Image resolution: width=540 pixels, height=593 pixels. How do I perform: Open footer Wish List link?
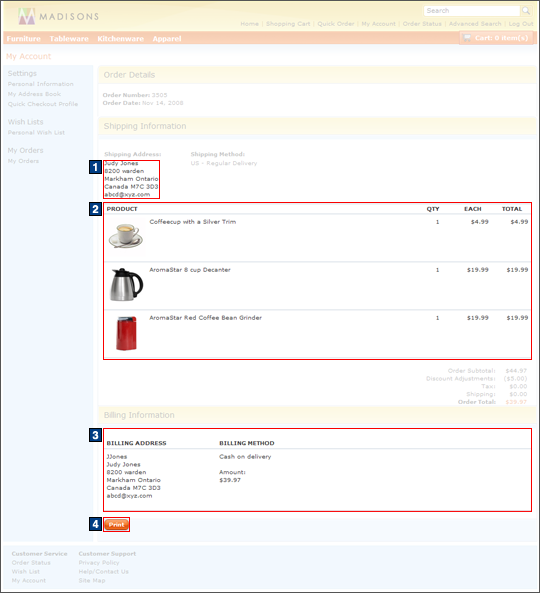pos(26,571)
